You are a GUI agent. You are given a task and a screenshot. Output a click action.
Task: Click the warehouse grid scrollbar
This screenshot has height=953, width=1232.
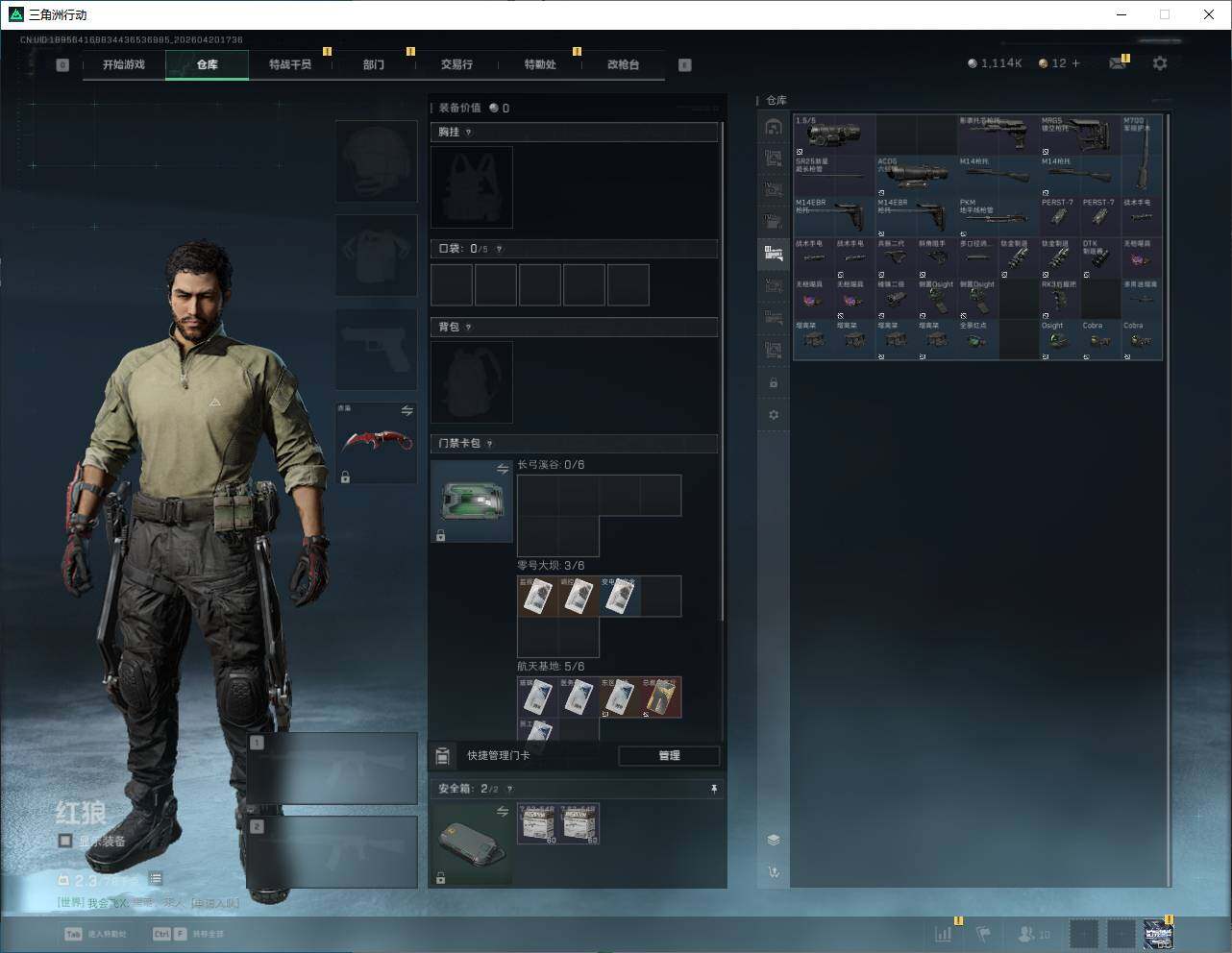click(1168, 500)
